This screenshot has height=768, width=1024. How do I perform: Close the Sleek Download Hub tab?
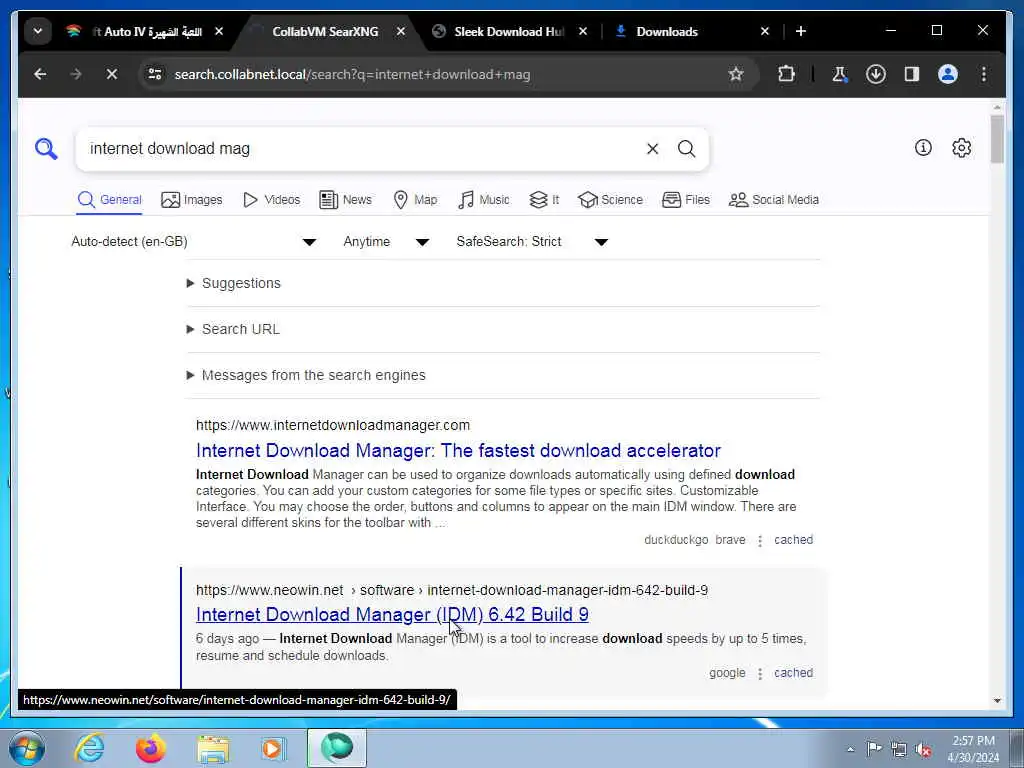coord(583,31)
